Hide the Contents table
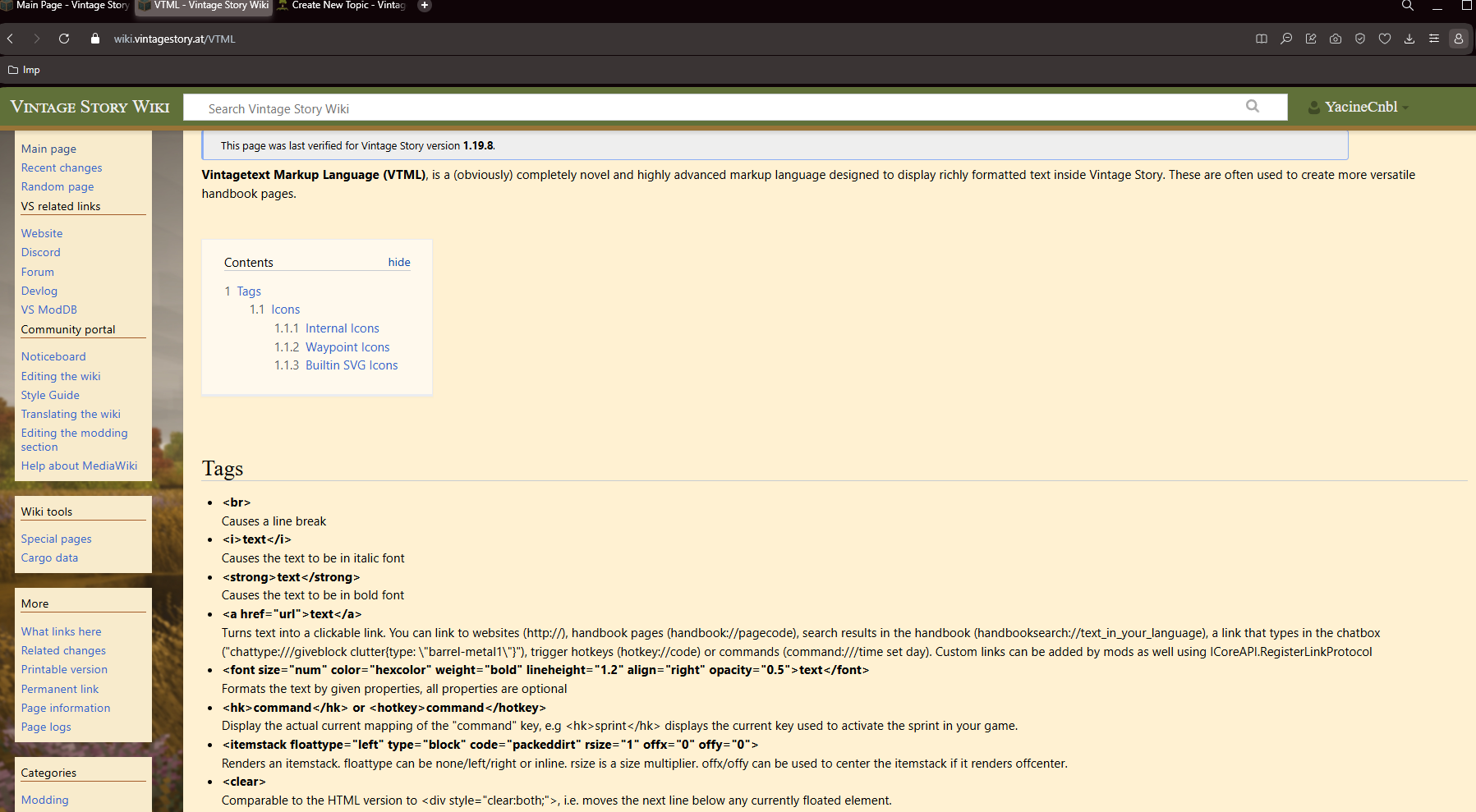The width and height of the screenshot is (1476, 812). 399,262
